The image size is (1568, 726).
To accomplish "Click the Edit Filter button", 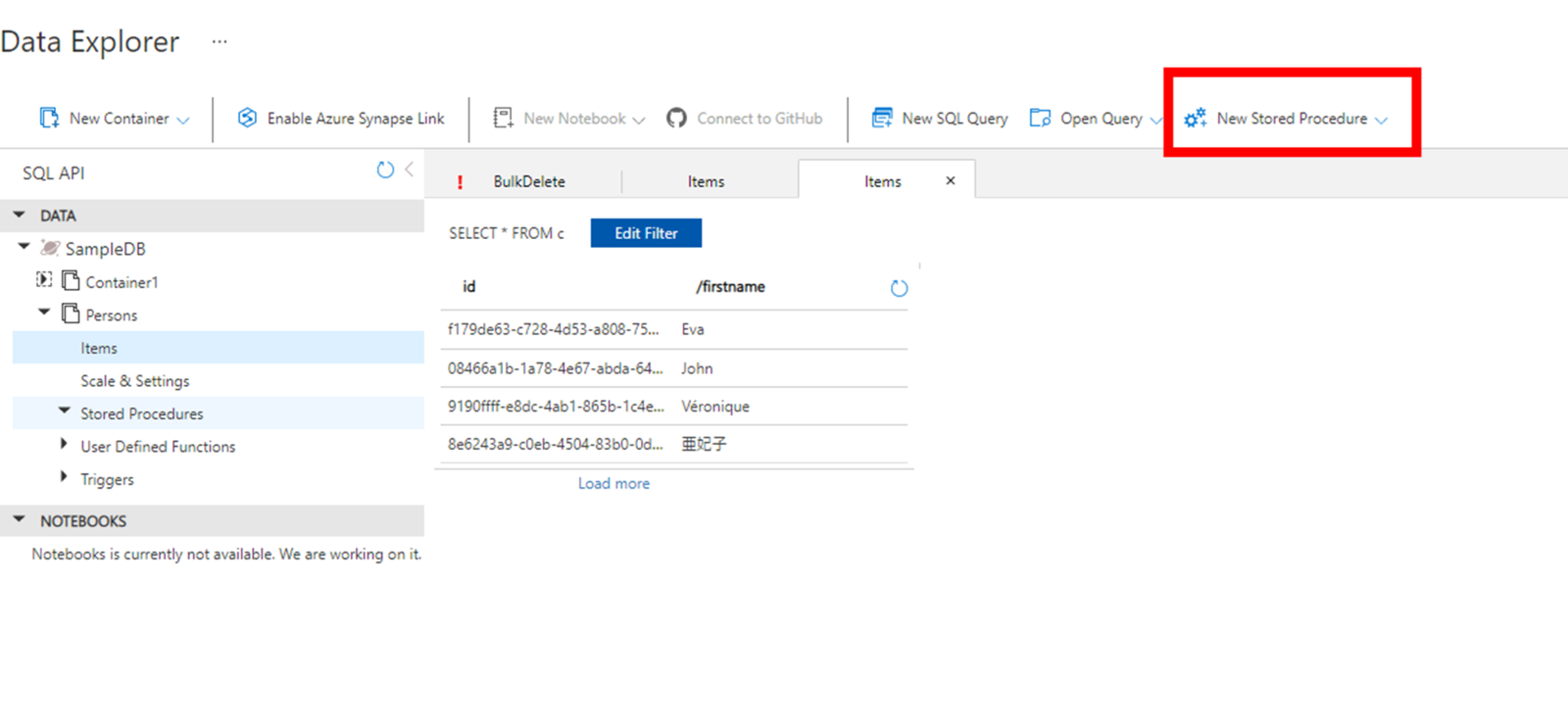I will pos(646,233).
